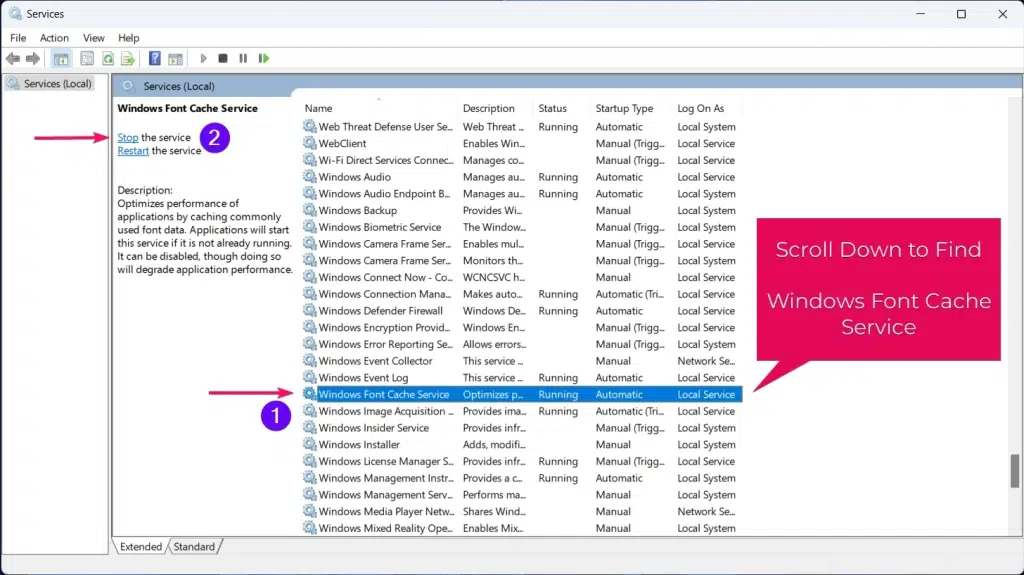The width and height of the screenshot is (1024, 575).
Task: Click the Restart the service link
Action: pyautogui.click(x=133, y=150)
